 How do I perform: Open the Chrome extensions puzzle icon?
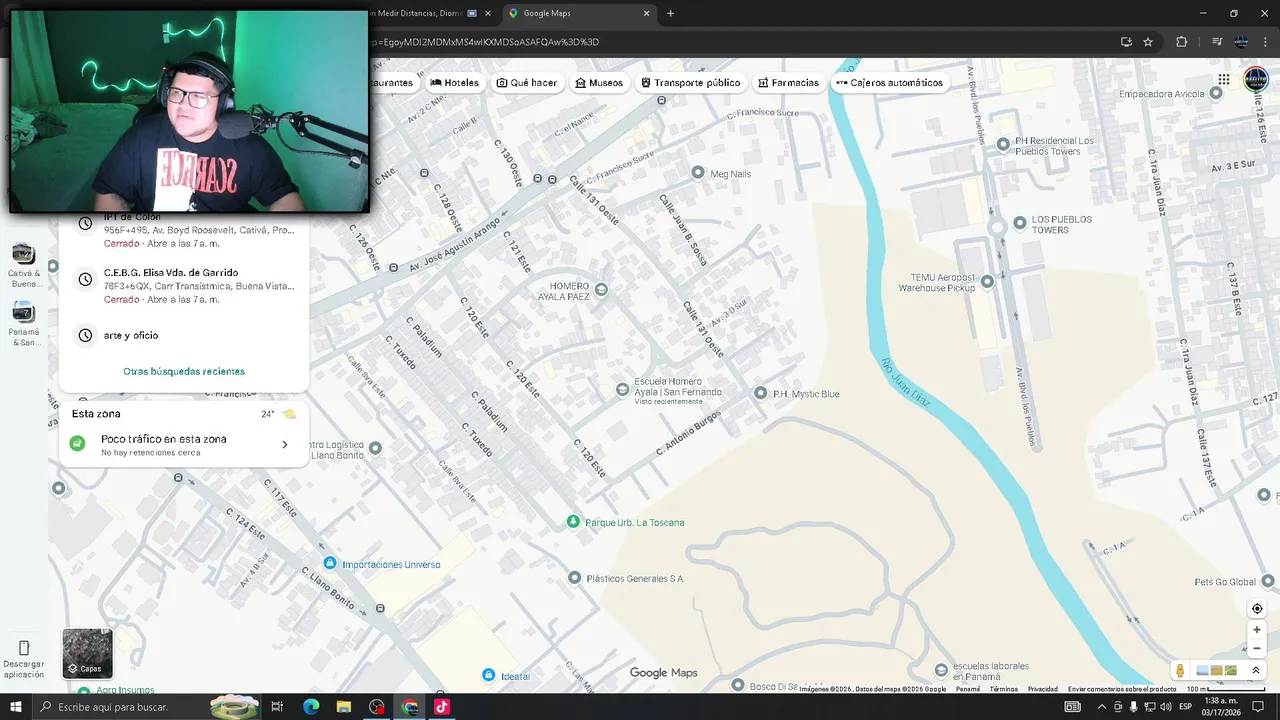(1181, 42)
